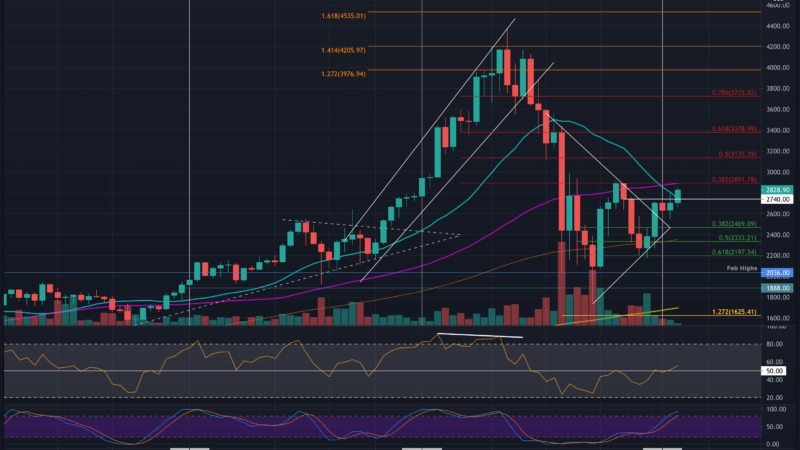
Task: Click the RSI 80.00 axis value
Action: pyautogui.click(x=774, y=344)
